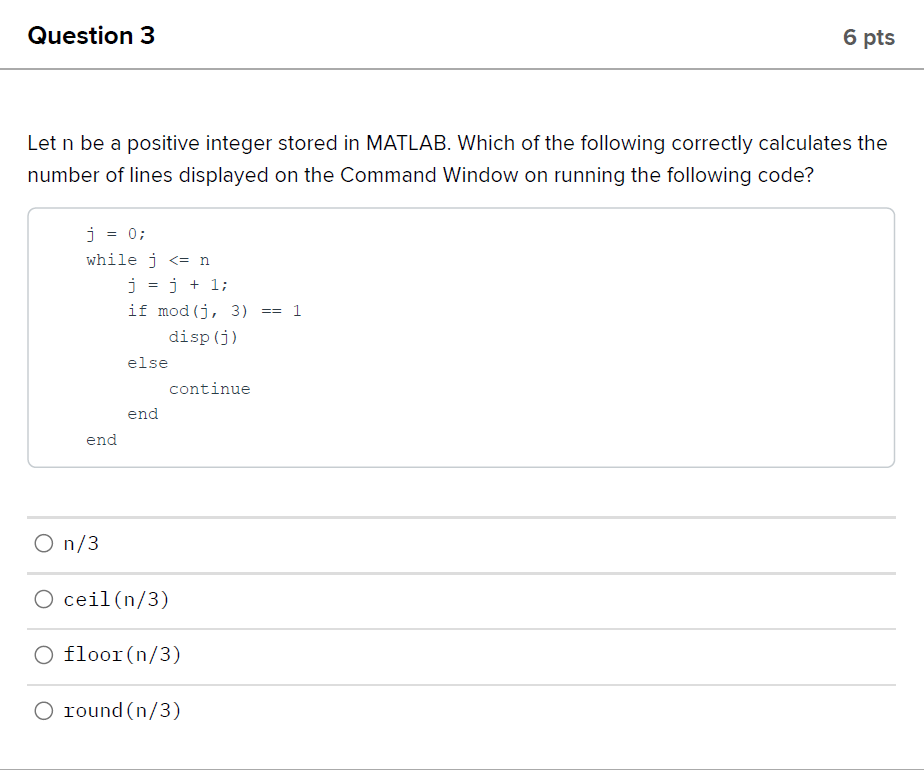The height and width of the screenshot is (770, 924).
Task: Click inside the code snippet box
Action: [460, 335]
